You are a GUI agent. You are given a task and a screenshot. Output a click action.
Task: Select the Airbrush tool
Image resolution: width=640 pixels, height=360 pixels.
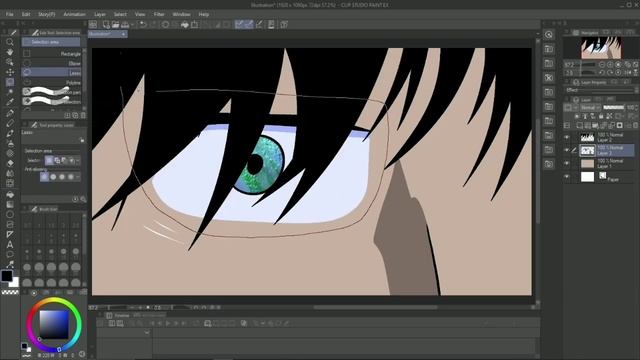tap(10, 143)
